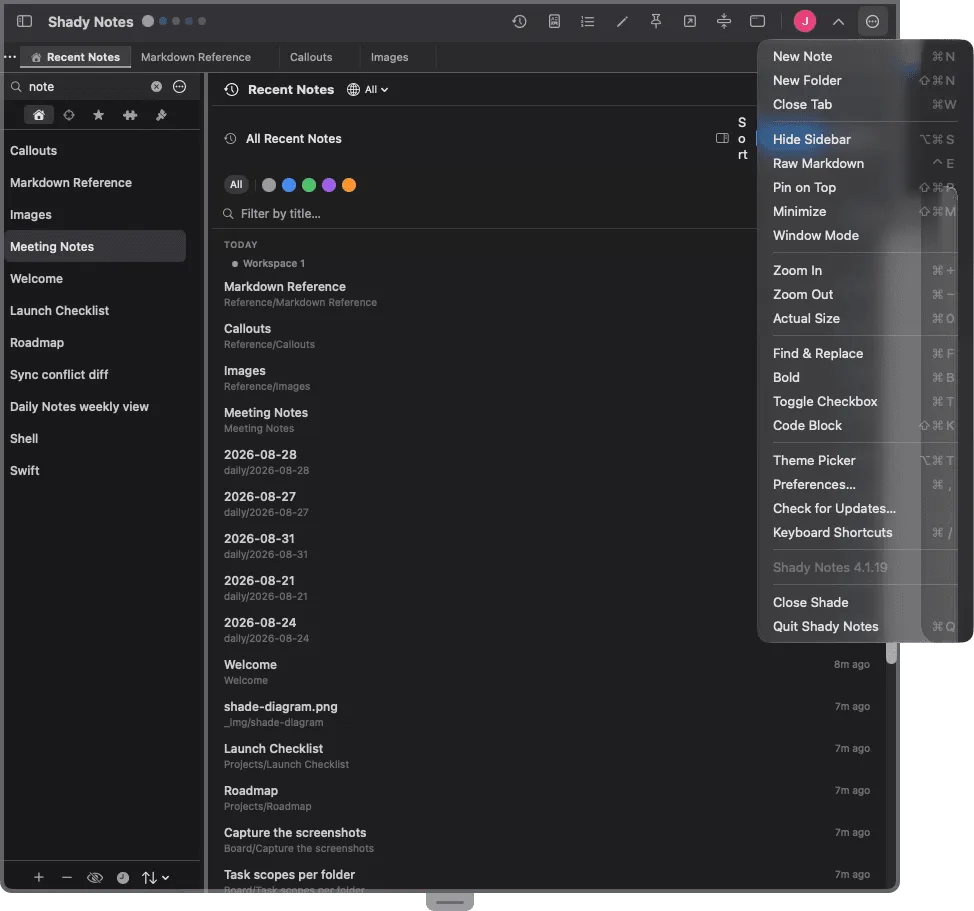Click the bottom shade drag handle
Image resolution: width=974 pixels, height=911 pixels.
(x=450, y=902)
